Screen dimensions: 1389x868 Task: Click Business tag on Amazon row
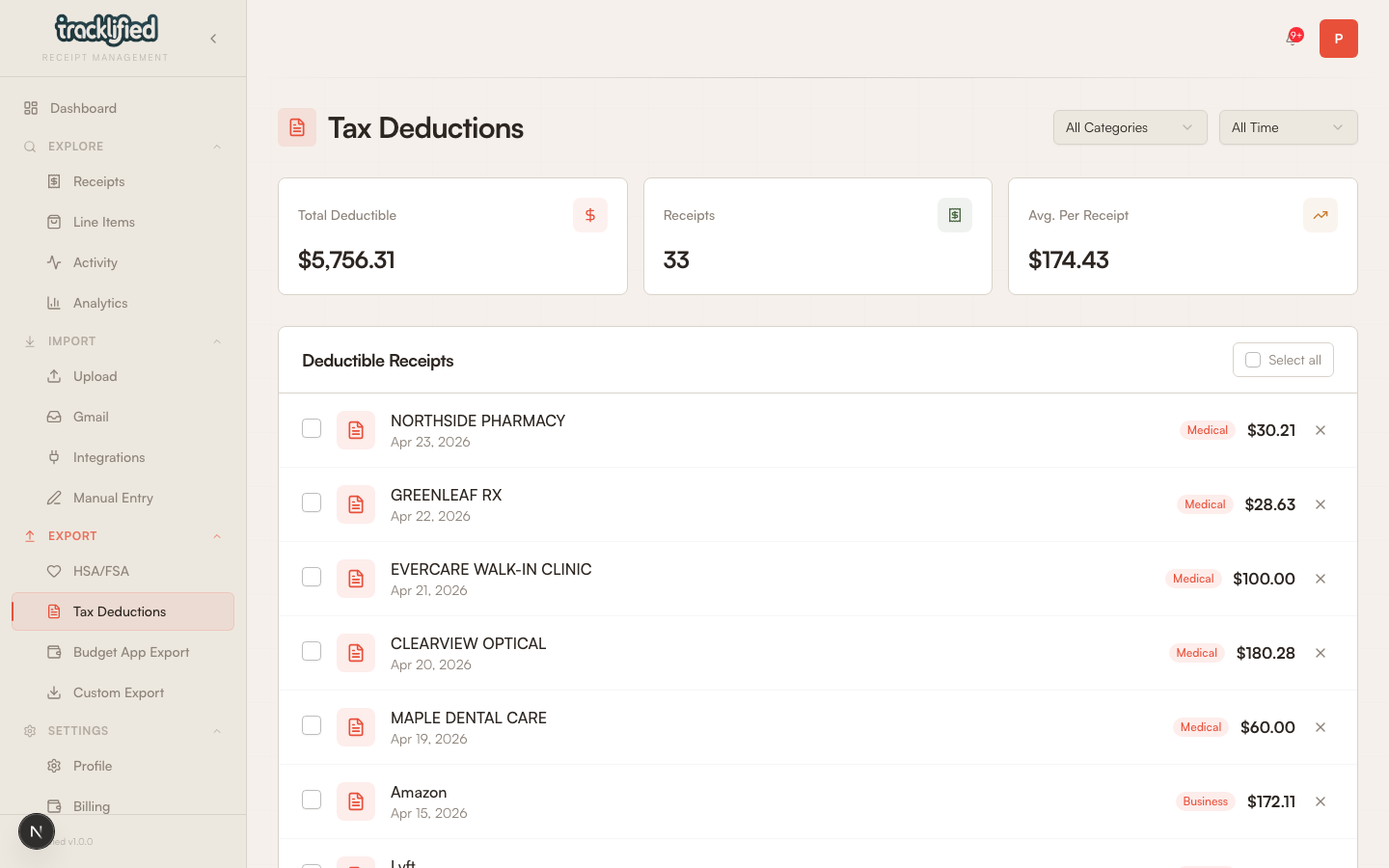pos(1205,801)
